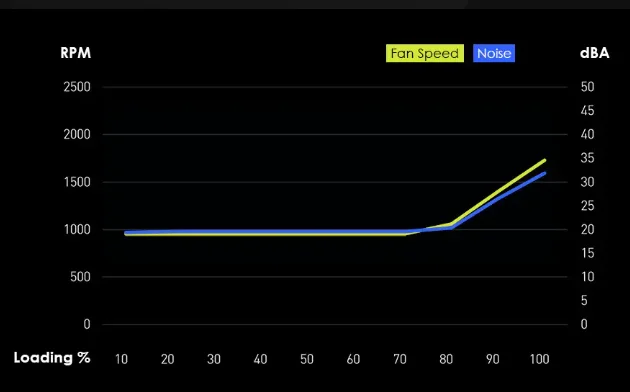The image size is (630, 392).
Task: Click the 100 Loading % tick label
Action: [x=540, y=359]
